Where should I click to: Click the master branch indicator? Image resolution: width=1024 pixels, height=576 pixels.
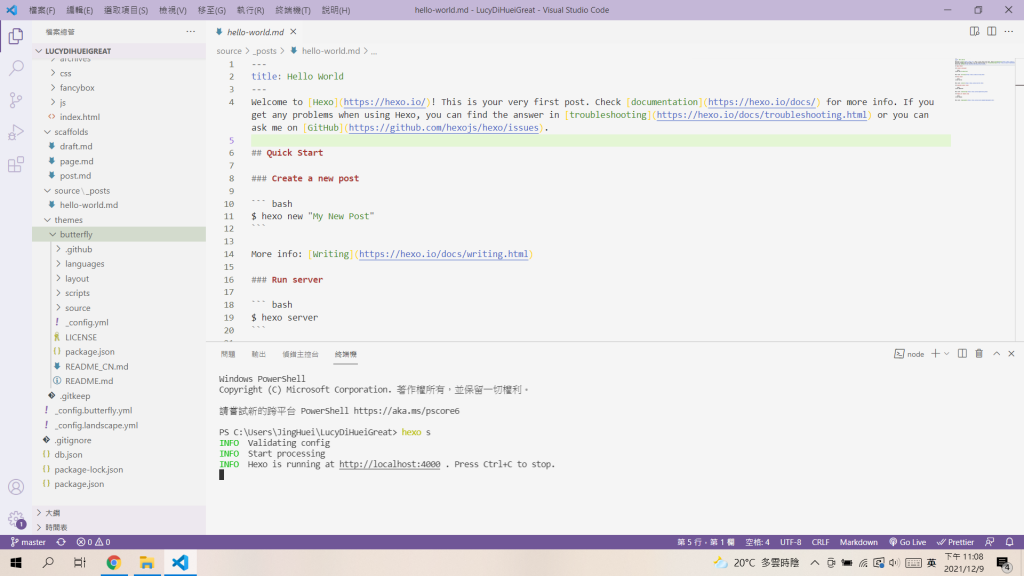[28, 542]
